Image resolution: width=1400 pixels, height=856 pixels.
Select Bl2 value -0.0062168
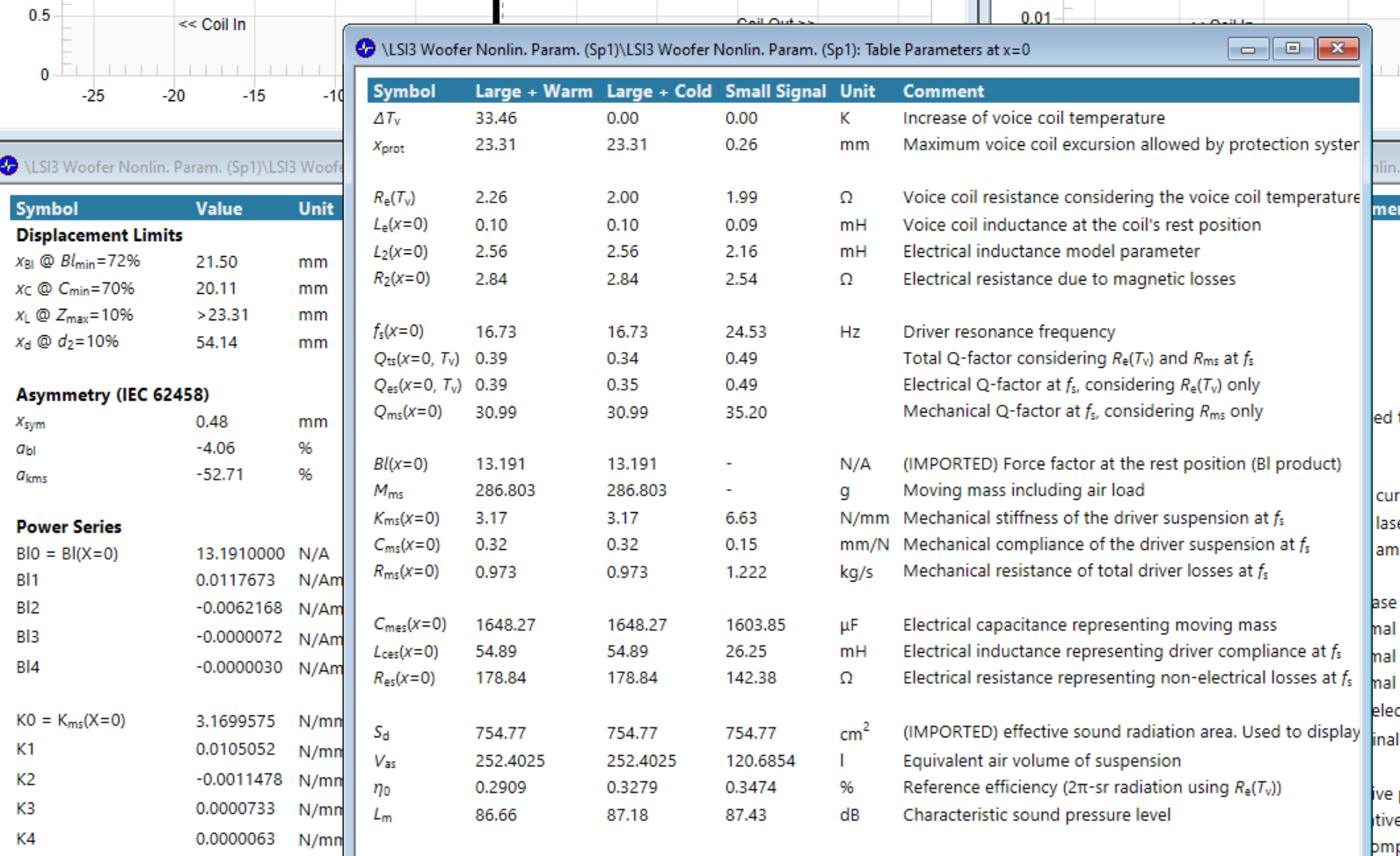coord(238,608)
